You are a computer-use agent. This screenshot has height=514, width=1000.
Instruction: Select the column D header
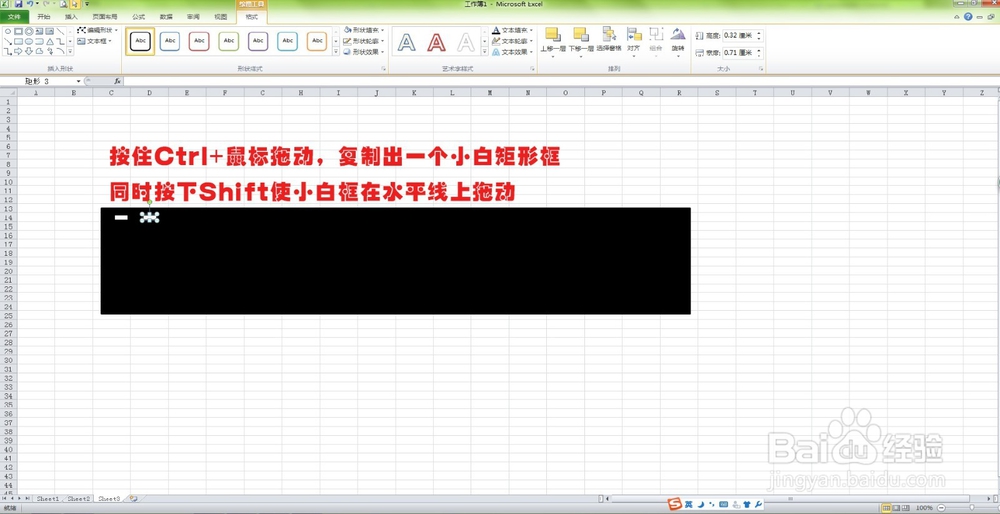point(149,92)
